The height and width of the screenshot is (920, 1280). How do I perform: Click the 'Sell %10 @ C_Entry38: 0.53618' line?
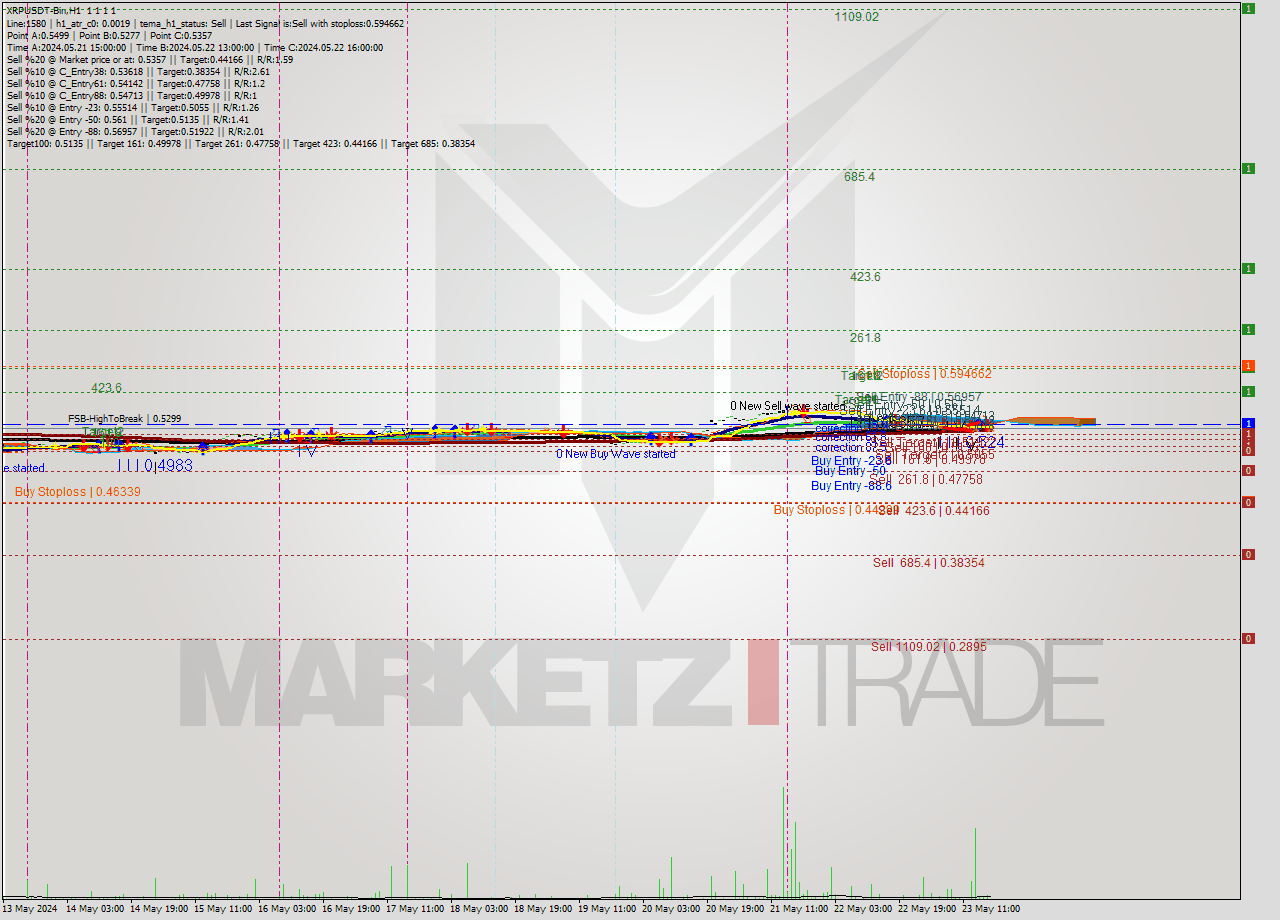click(138, 71)
